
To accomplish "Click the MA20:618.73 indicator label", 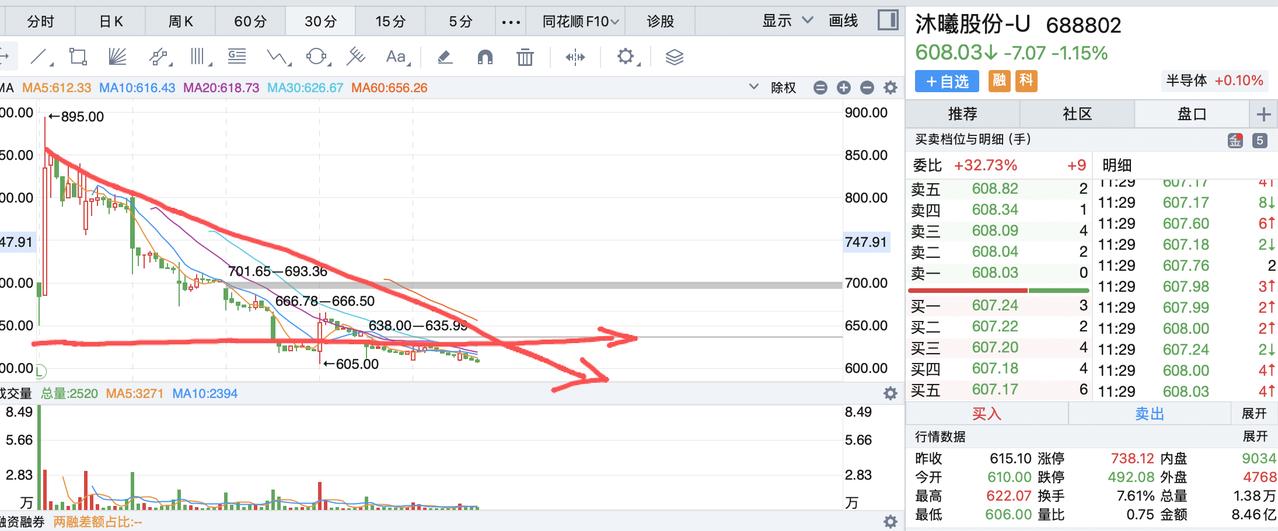I will pyautogui.click(x=222, y=88).
